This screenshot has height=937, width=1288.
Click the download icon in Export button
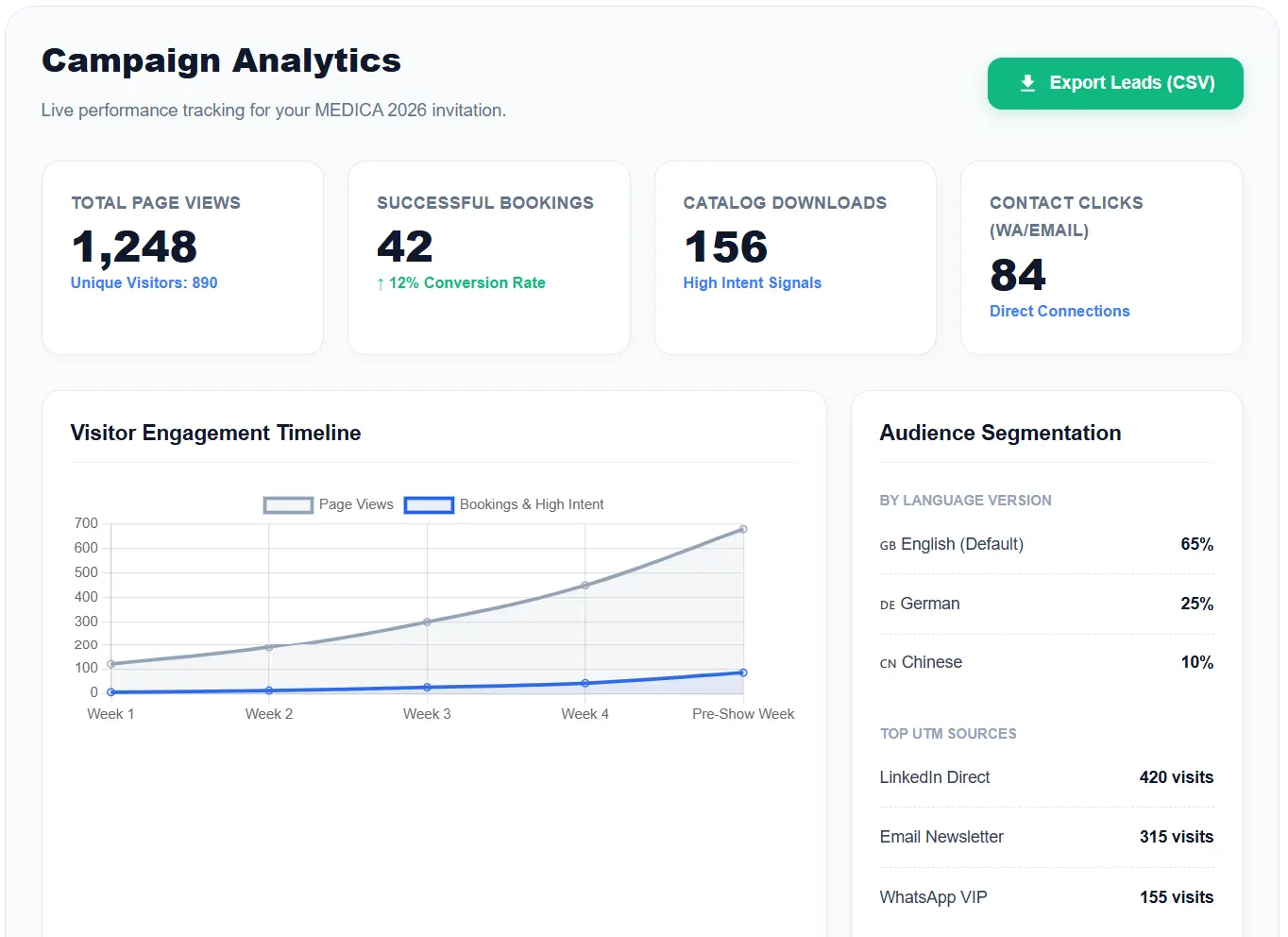point(1028,83)
